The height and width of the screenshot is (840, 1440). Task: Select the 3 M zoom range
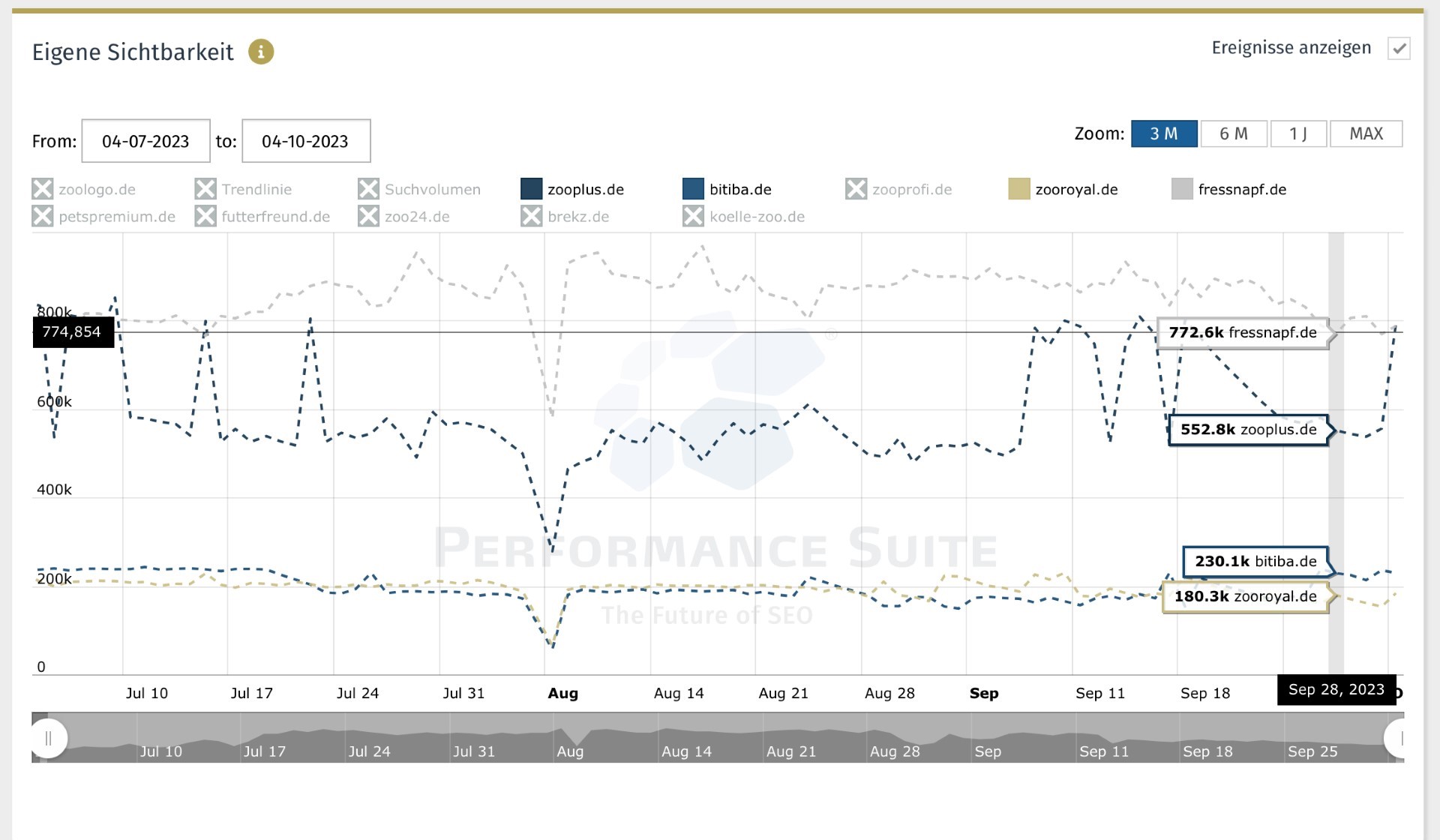point(1164,133)
